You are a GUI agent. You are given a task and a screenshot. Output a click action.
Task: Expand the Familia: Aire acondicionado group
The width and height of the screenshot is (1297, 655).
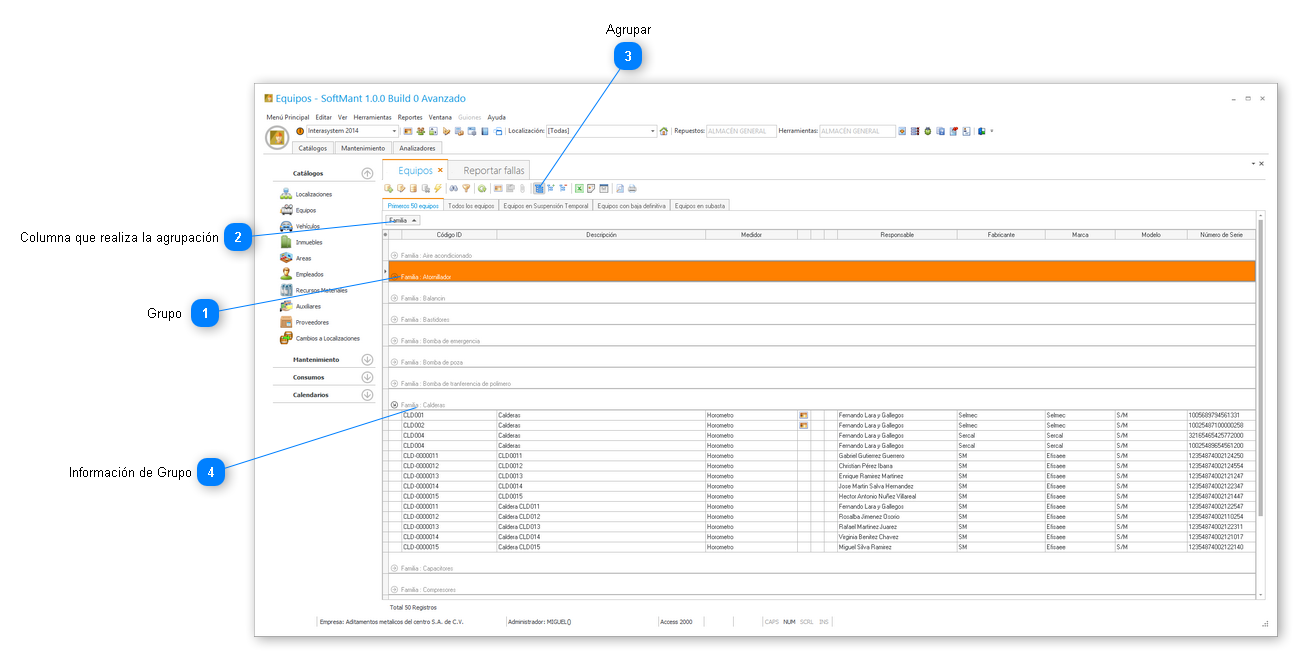[394, 255]
